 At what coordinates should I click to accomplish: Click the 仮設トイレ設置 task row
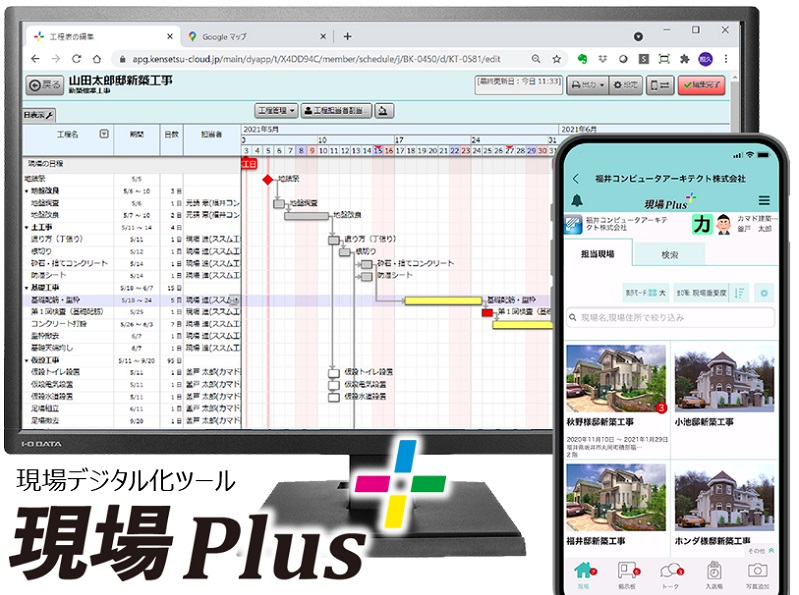[131, 372]
